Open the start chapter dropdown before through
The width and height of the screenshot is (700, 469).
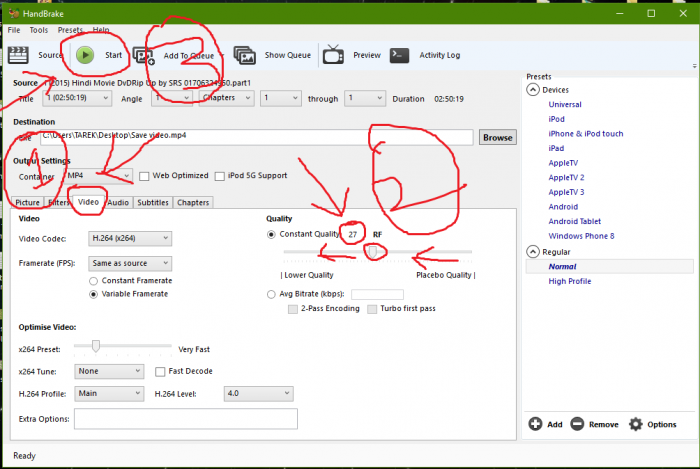(x=280, y=98)
